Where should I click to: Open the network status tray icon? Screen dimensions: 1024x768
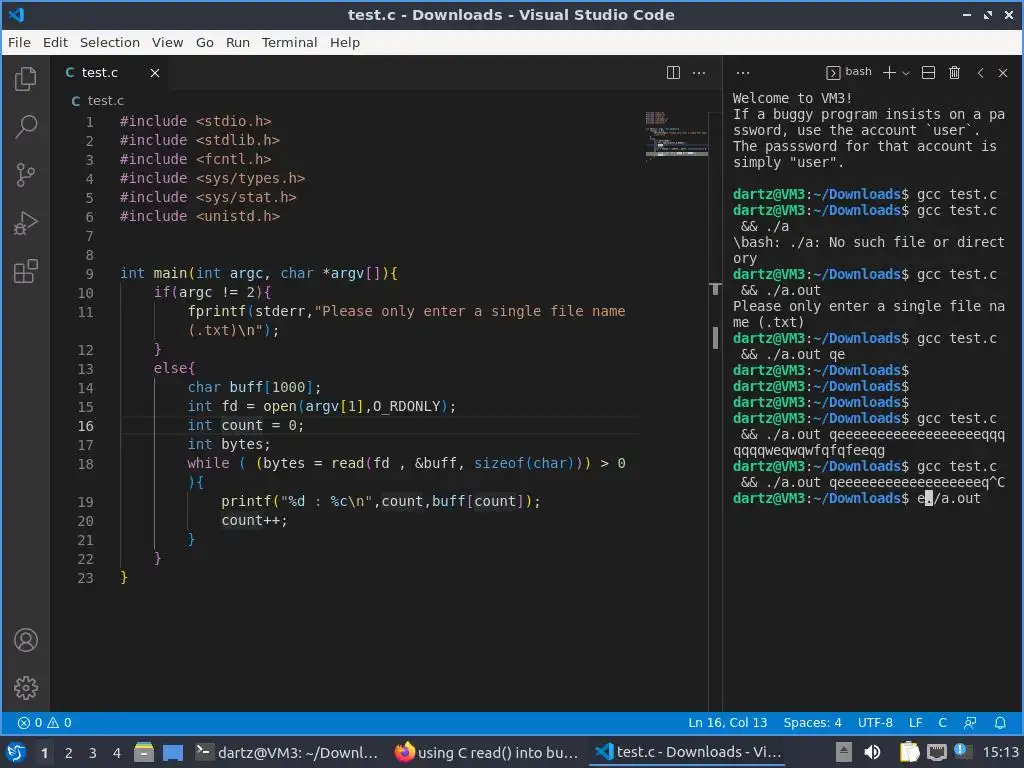[x=937, y=752]
